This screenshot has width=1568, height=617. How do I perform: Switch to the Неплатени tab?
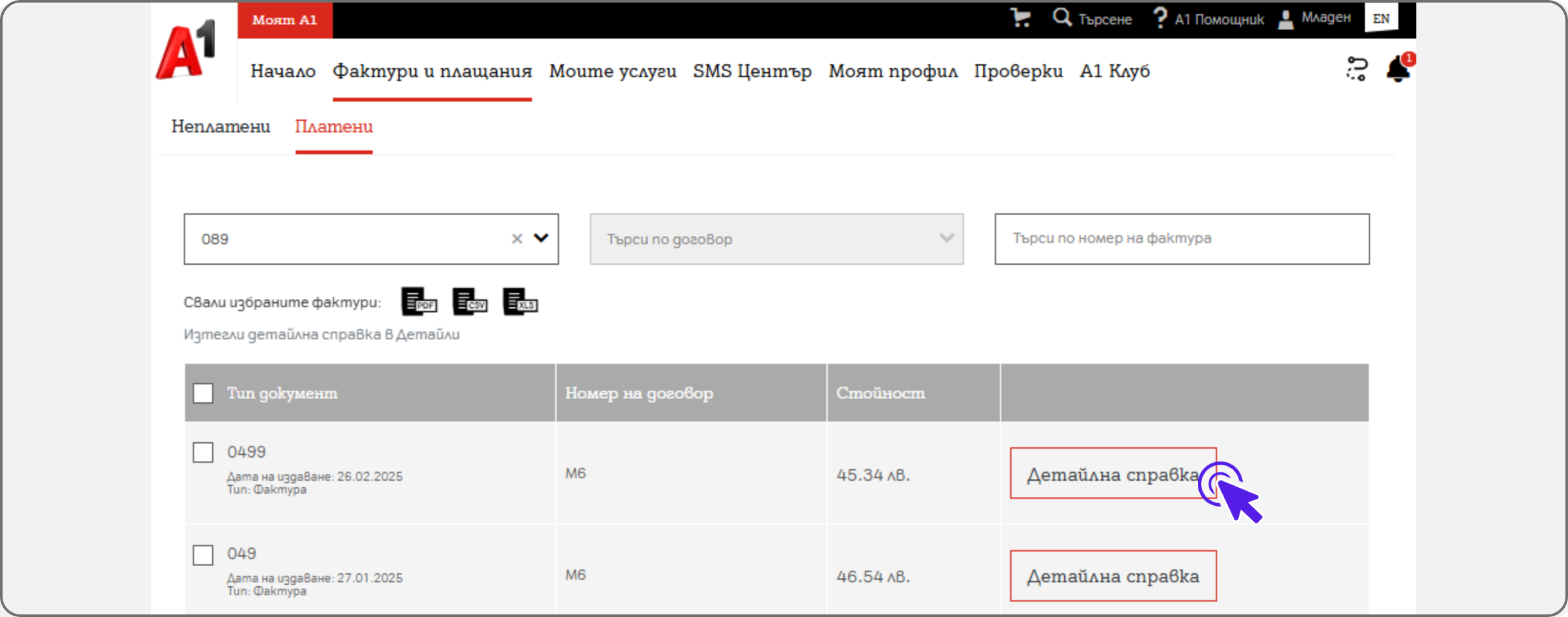[220, 127]
